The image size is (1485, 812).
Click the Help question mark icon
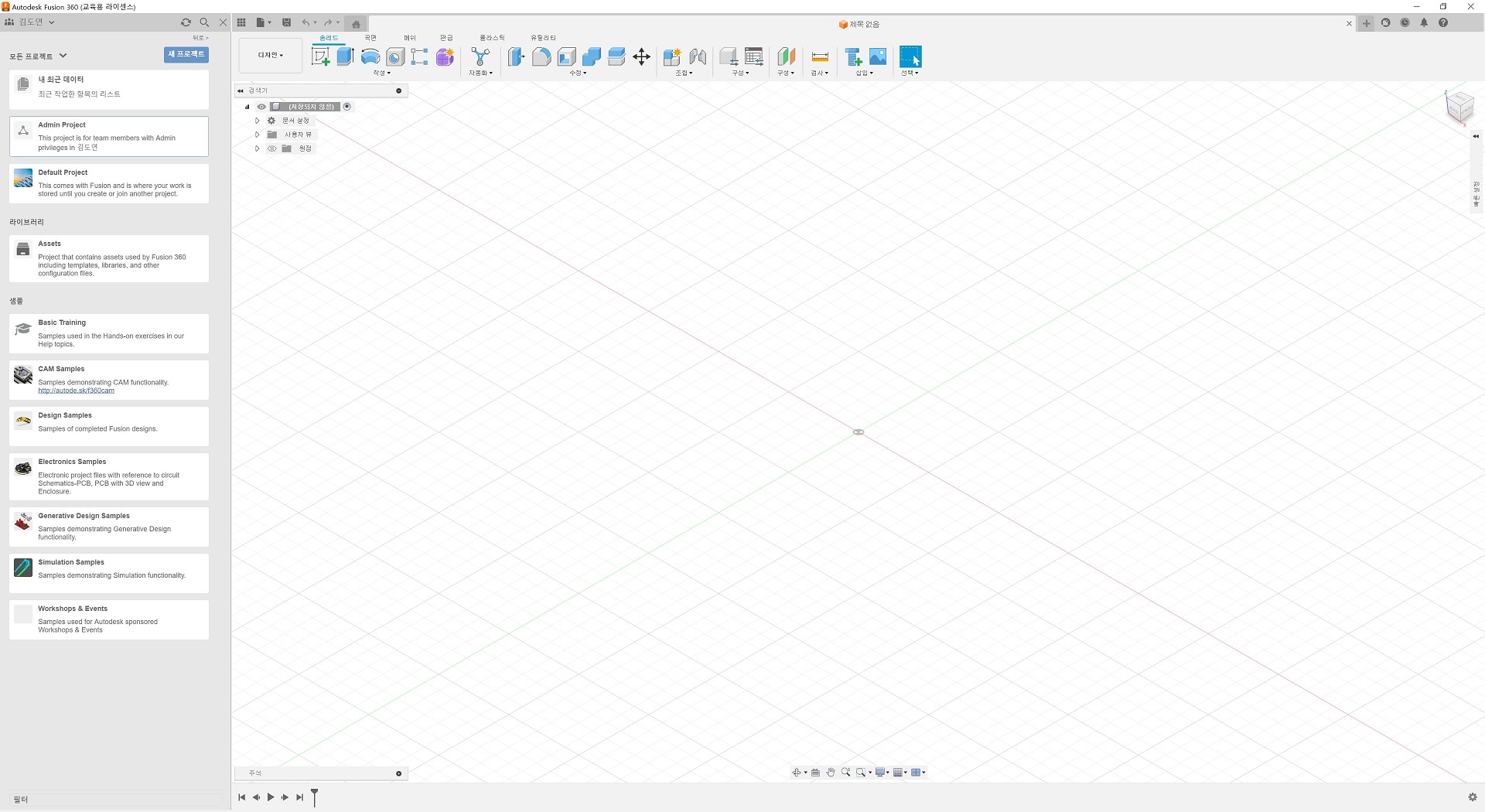(1443, 22)
